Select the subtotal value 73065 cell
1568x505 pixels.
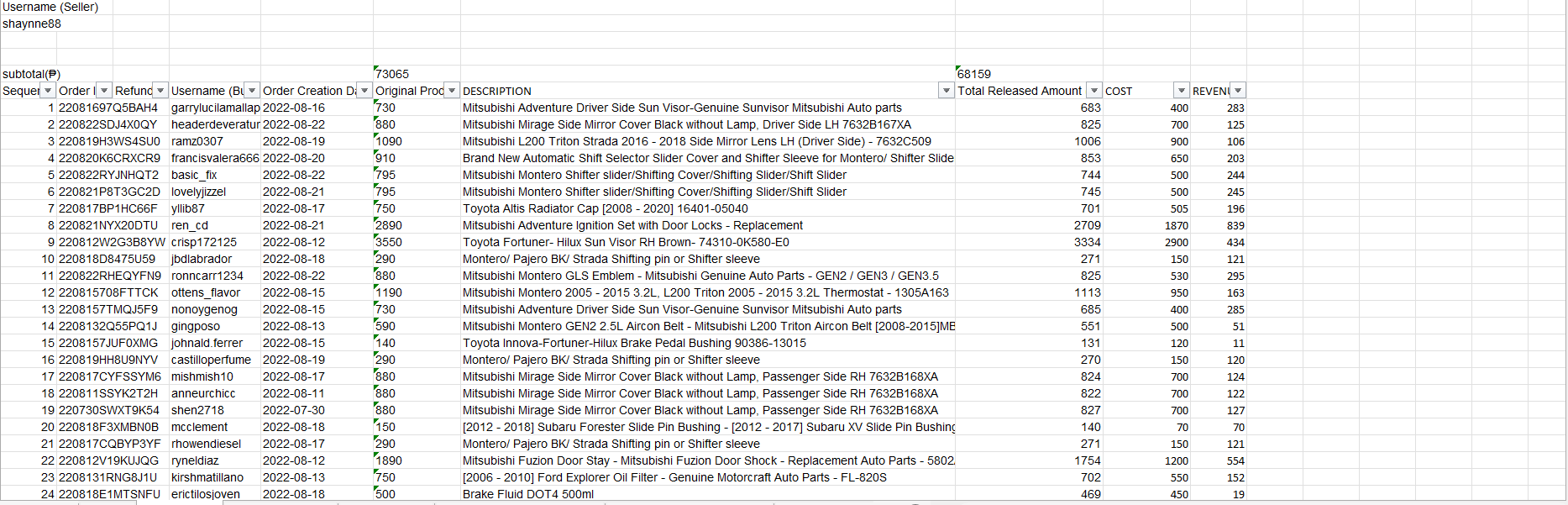pos(417,74)
